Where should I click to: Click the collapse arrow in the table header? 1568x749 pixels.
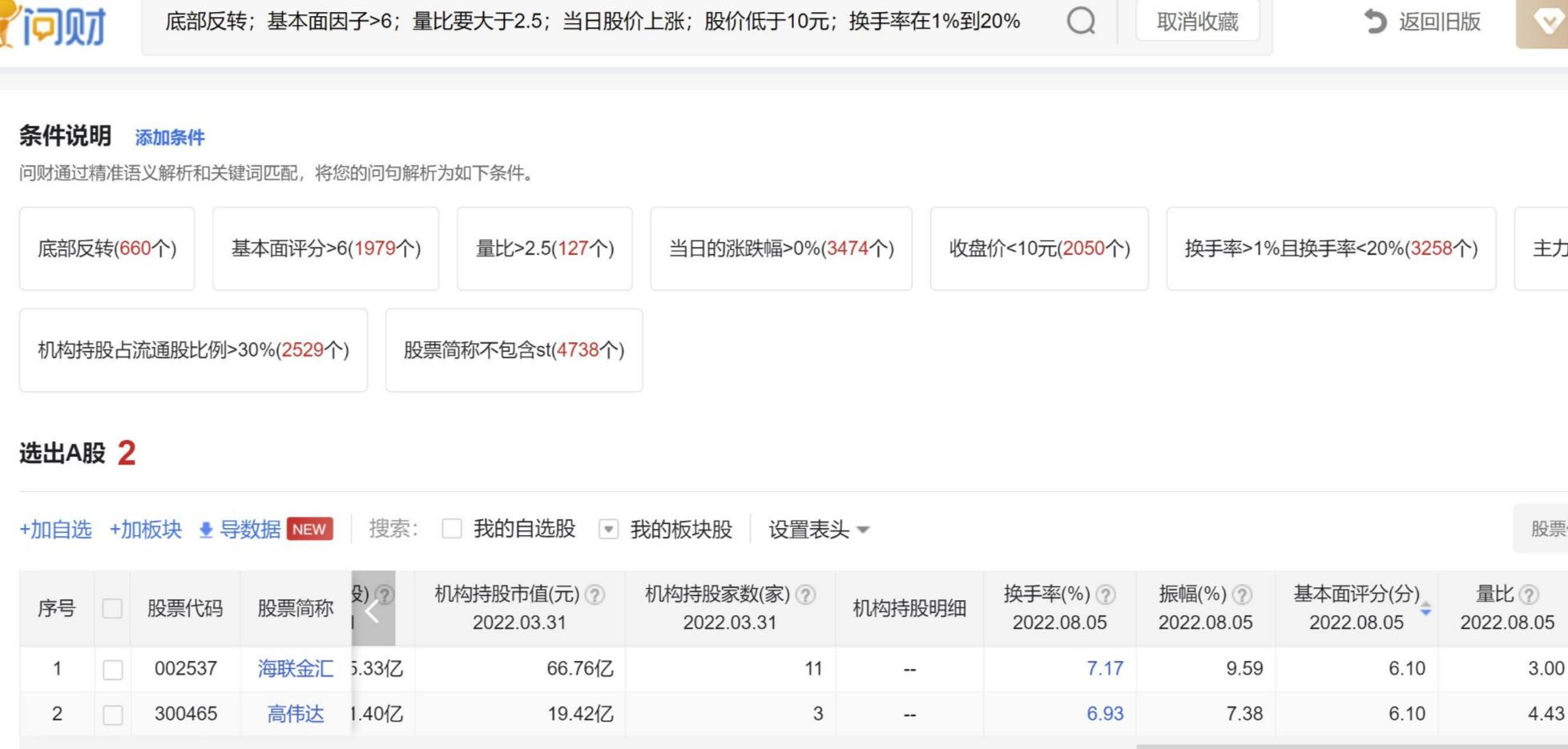372,610
